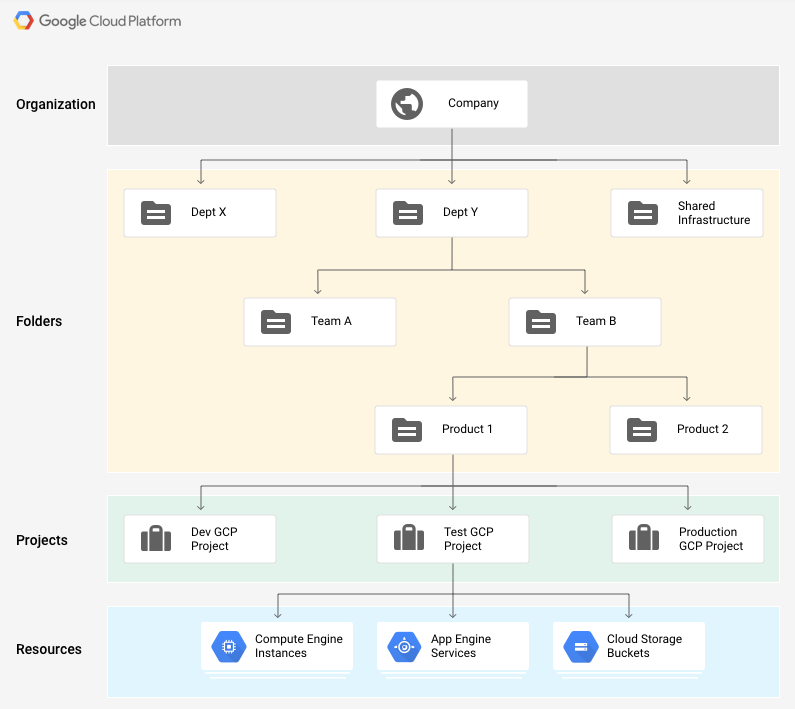Select the Product 1 folder icon
The width and height of the screenshot is (795, 709).
[407, 430]
